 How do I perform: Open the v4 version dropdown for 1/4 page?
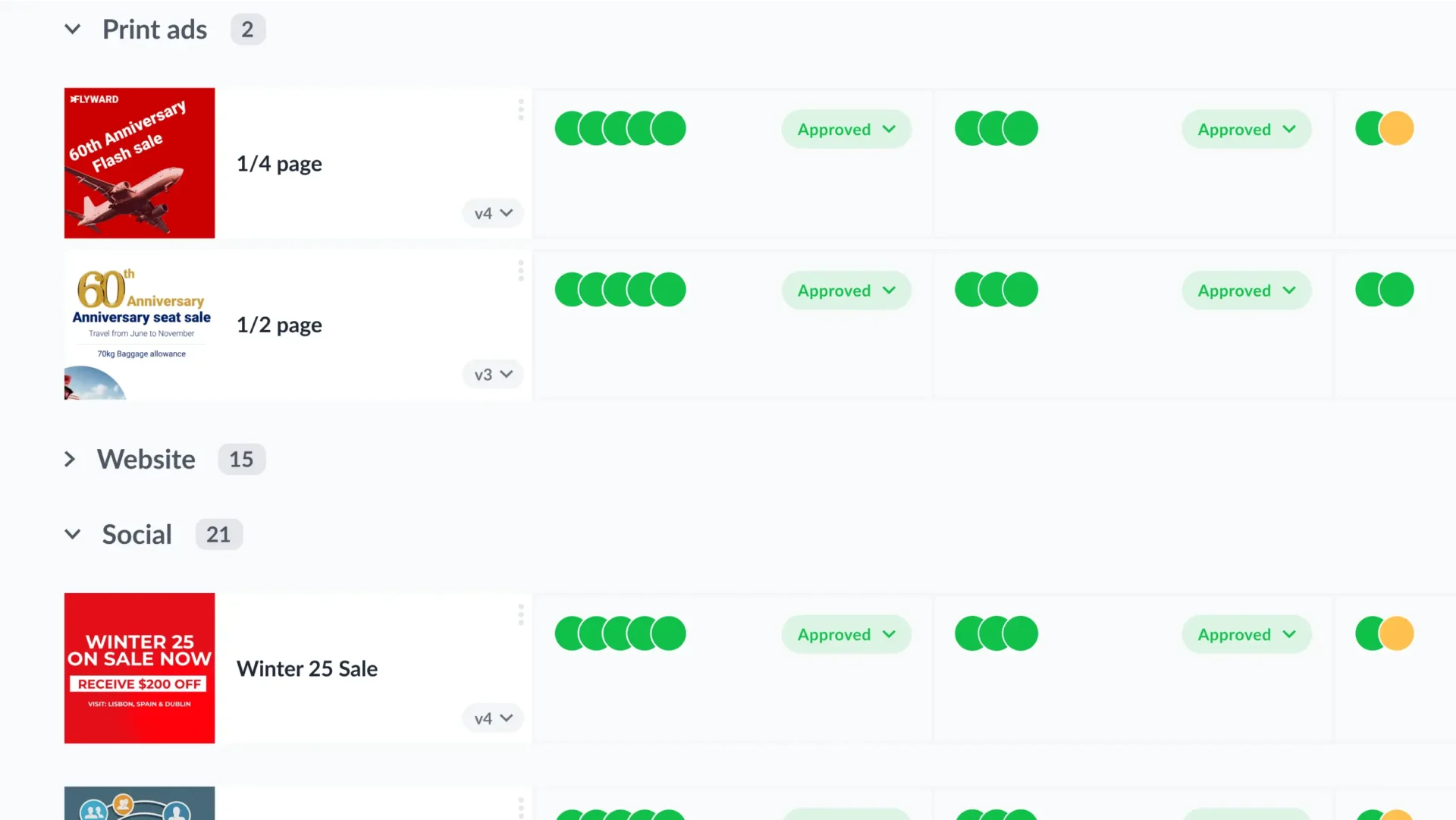coord(492,213)
